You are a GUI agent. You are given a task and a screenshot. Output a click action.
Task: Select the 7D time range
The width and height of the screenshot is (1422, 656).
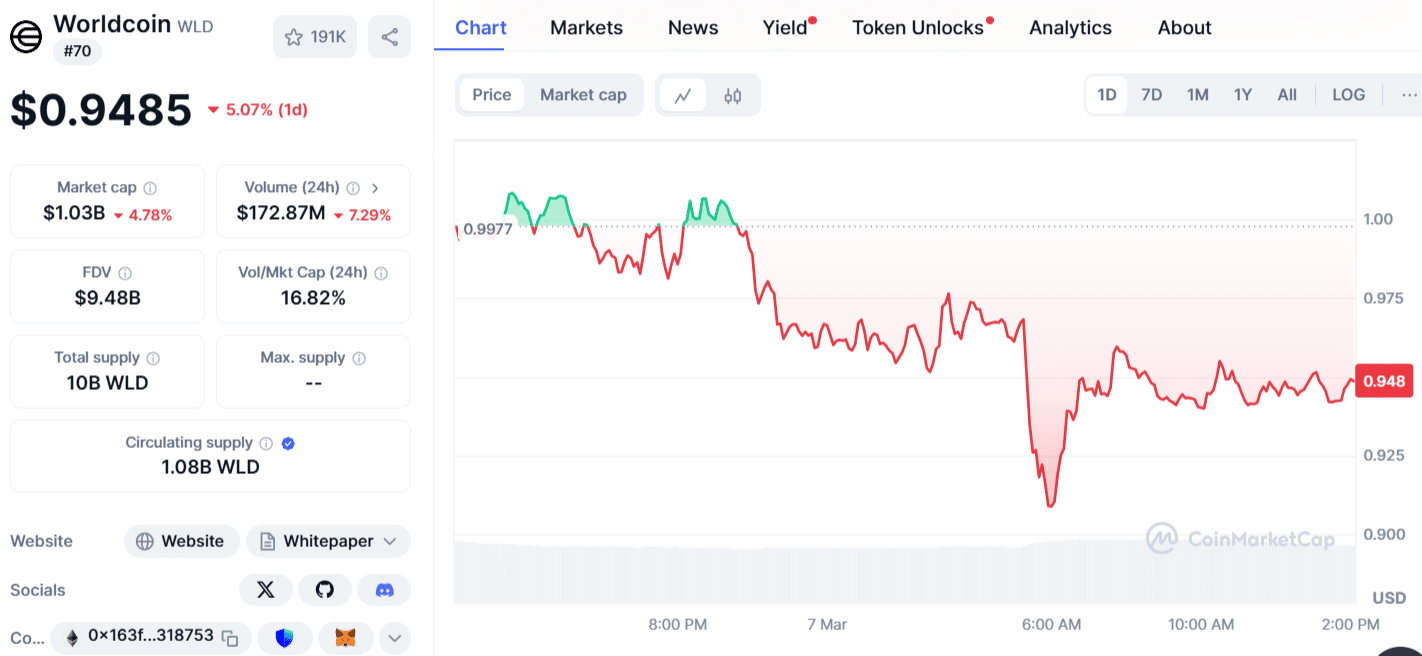[x=1152, y=95]
